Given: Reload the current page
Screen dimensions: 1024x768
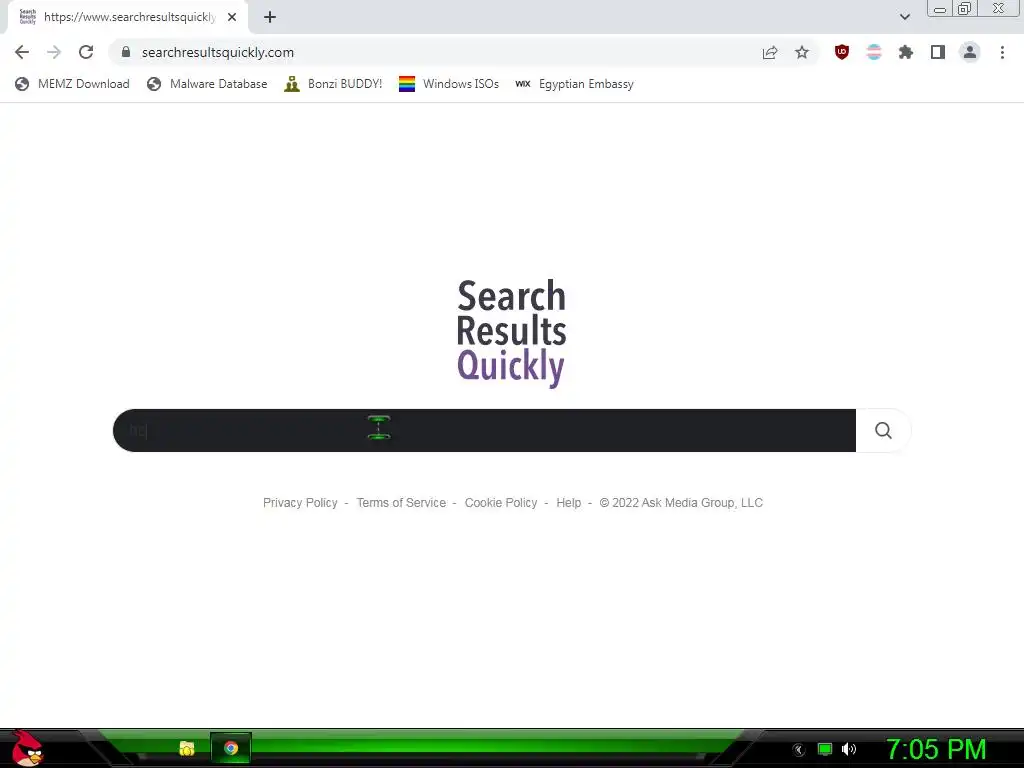Looking at the screenshot, I should tap(86, 52).
